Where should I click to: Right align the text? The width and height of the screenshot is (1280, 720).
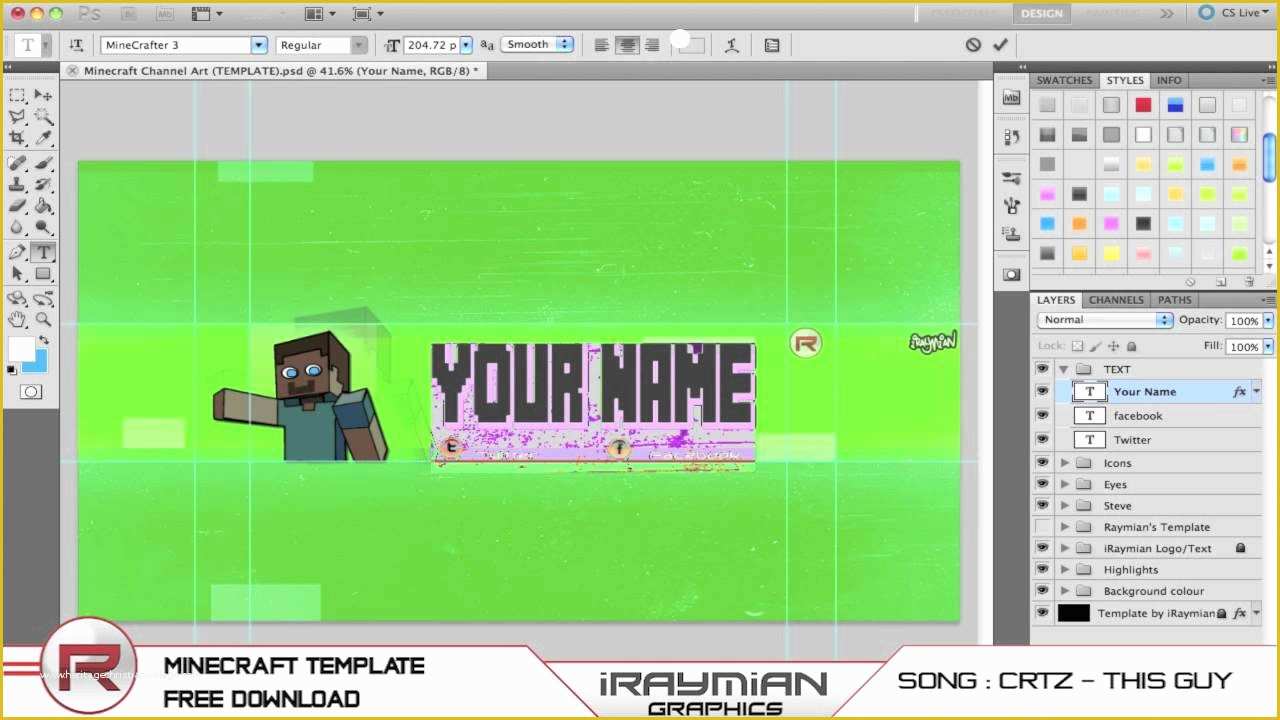(652, 45)
